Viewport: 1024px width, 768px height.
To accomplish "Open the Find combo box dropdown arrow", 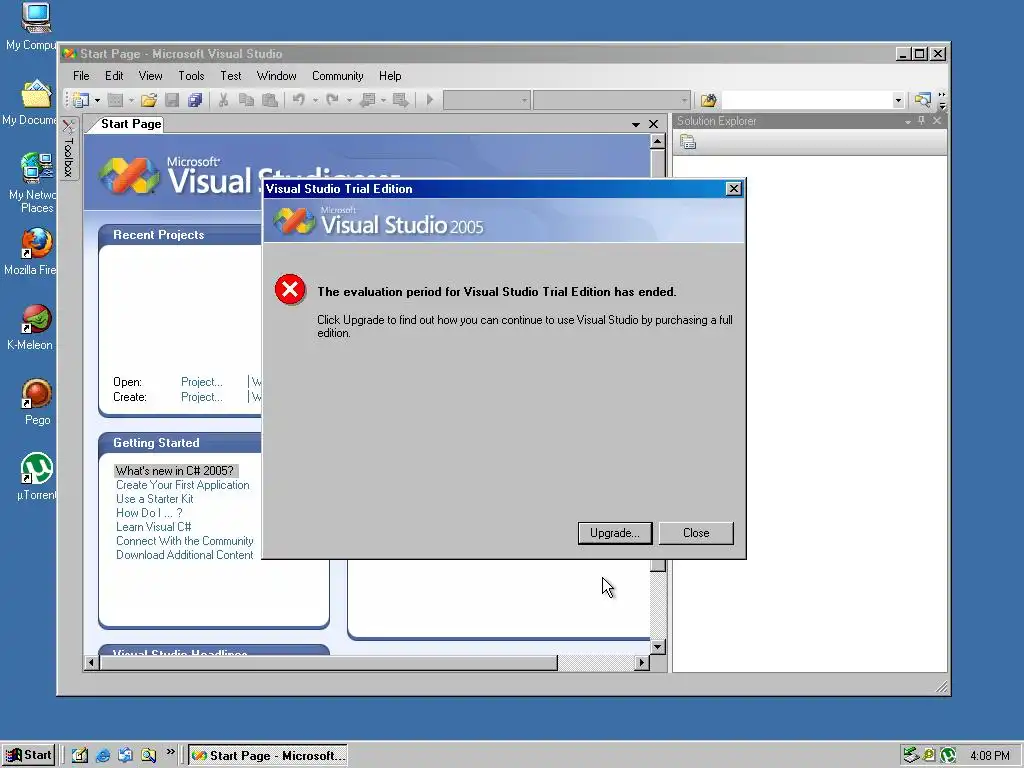I will [x=898, y=100].
